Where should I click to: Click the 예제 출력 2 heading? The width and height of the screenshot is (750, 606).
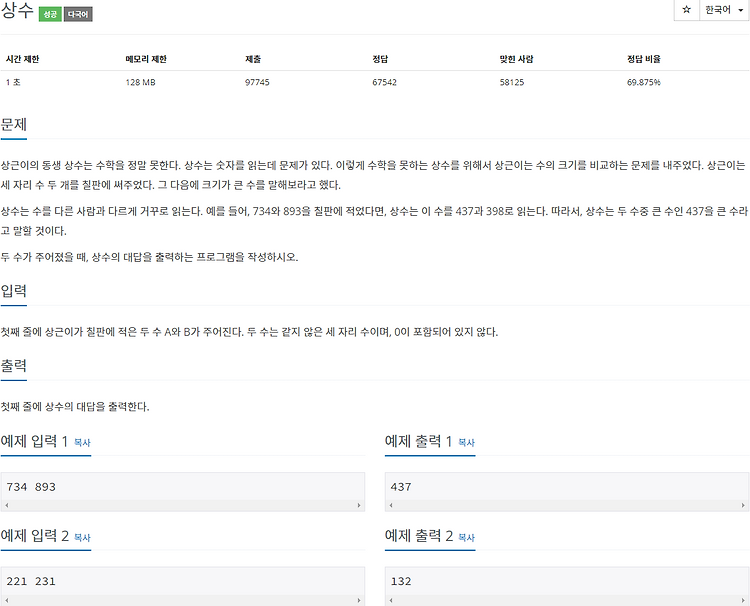click(419, 536)
